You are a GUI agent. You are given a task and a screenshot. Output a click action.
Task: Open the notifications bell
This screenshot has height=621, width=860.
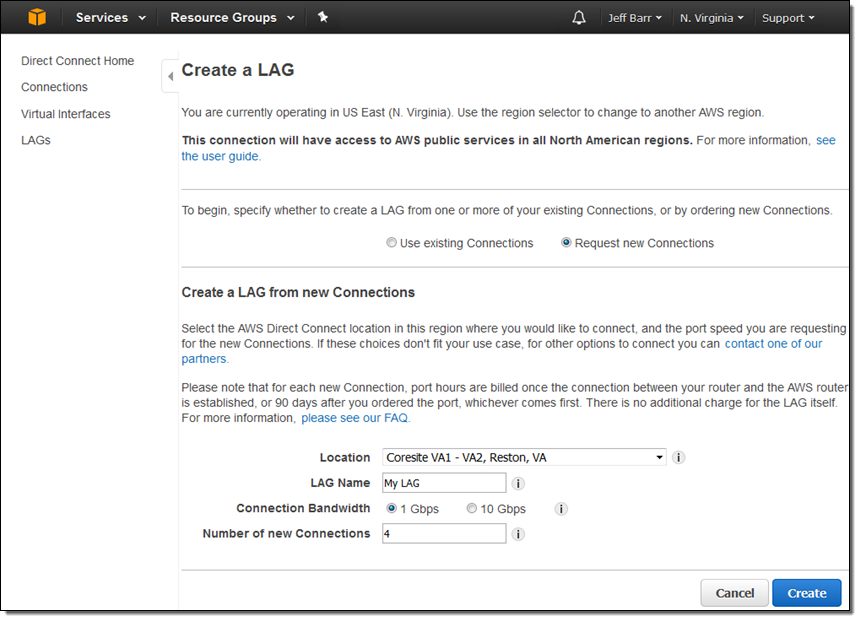(x=579, y=18)
